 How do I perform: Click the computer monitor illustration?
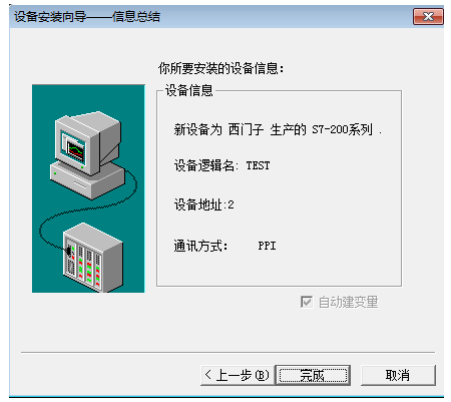[x=87, y=142]
